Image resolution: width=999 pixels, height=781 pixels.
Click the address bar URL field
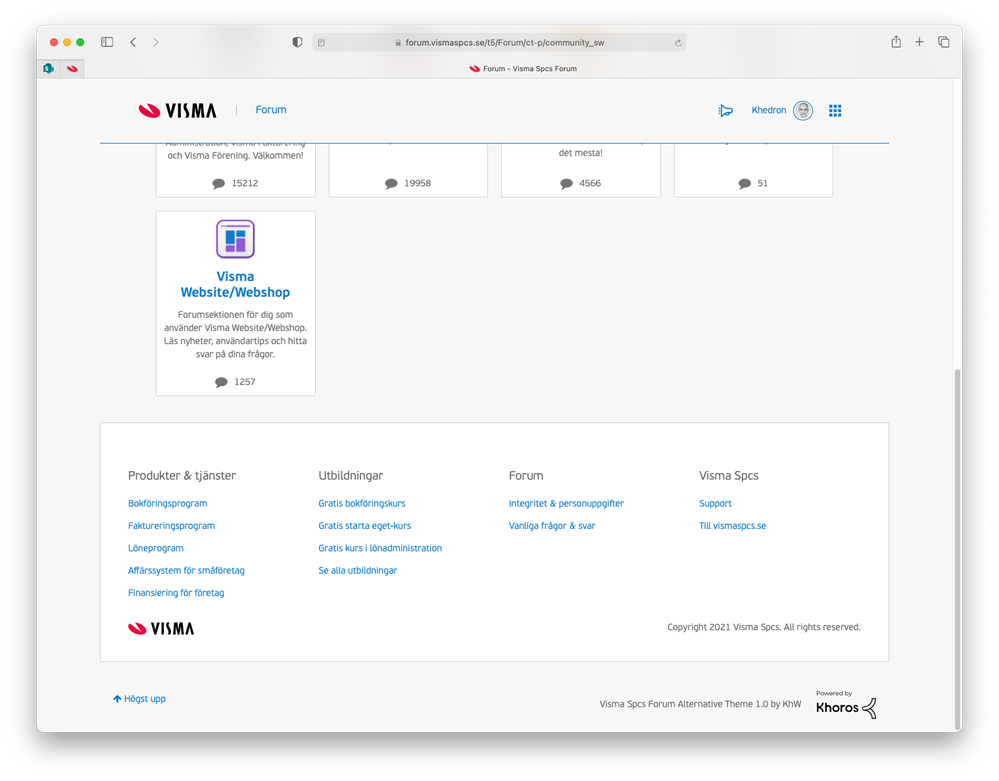(x=499, y=43)
